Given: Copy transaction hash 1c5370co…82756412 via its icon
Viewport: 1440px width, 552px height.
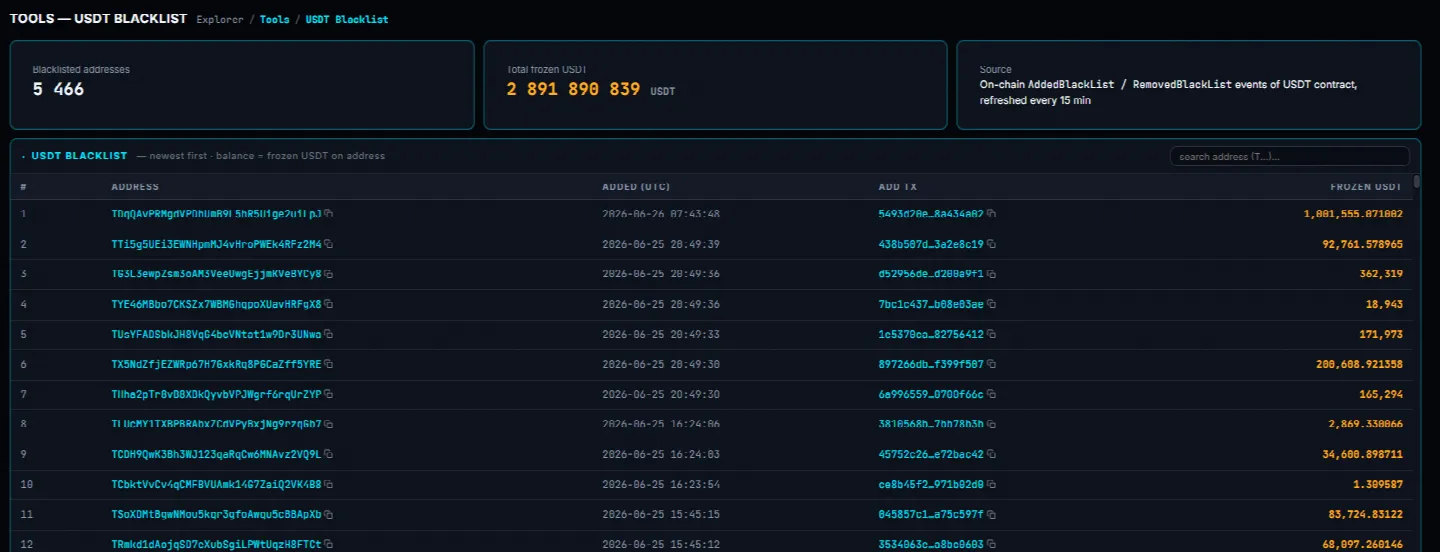Looking at the screenshot, I should (x=992, y=334).
